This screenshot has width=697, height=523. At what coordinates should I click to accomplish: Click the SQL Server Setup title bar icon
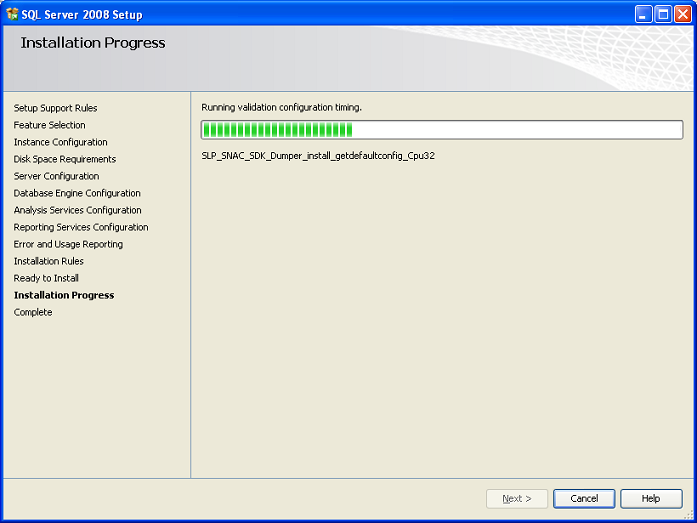12,14
